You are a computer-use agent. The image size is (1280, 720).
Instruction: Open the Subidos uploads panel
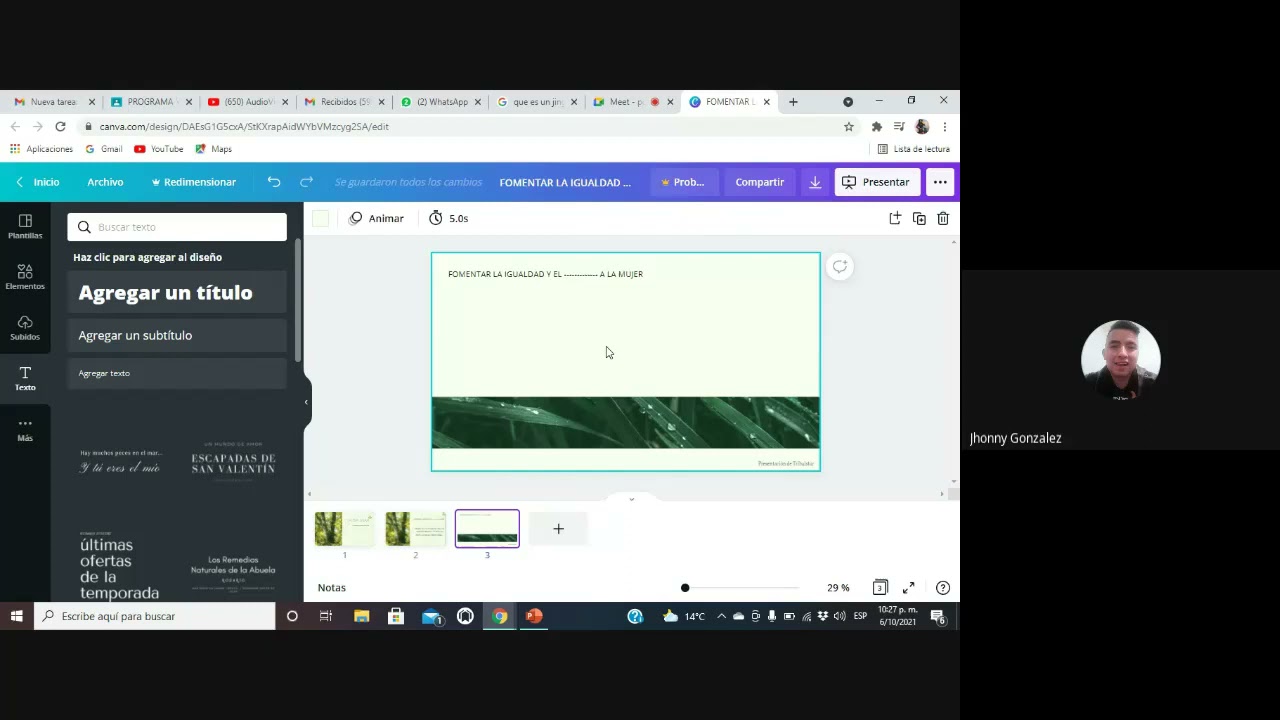click(25, 327)
